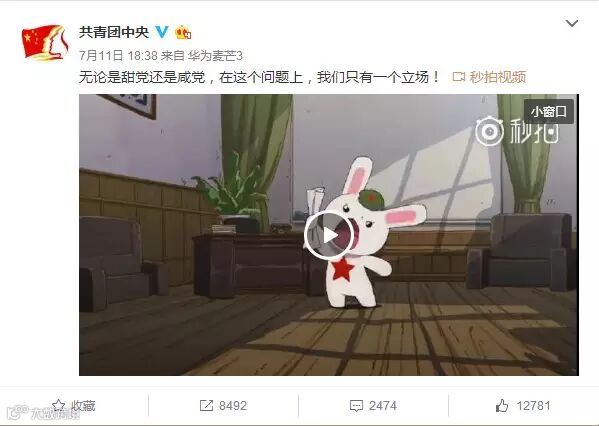
Task: Open 共青团中央 profile avatar
Action: [x=45, y=42]
